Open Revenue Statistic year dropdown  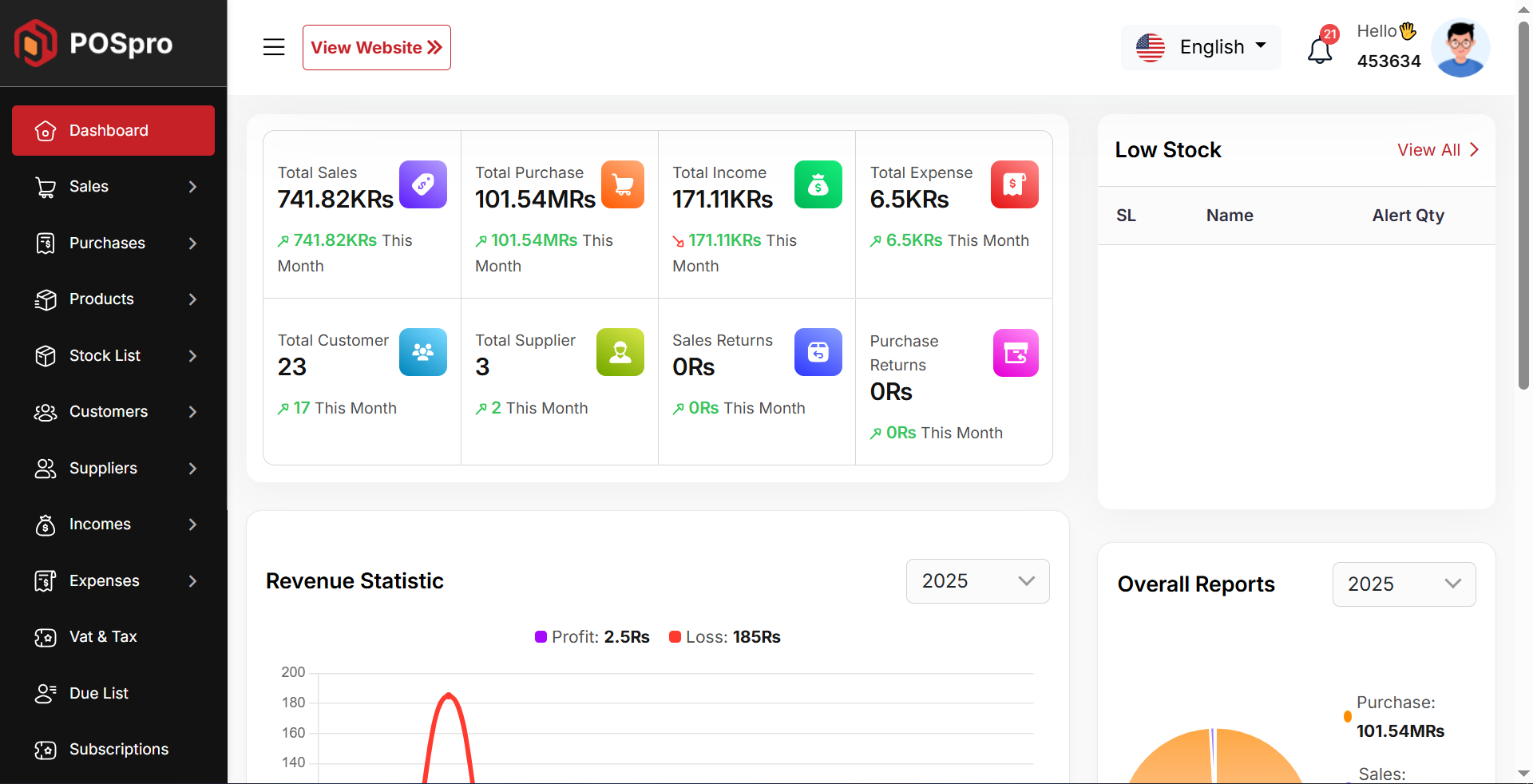pos(977,581)
